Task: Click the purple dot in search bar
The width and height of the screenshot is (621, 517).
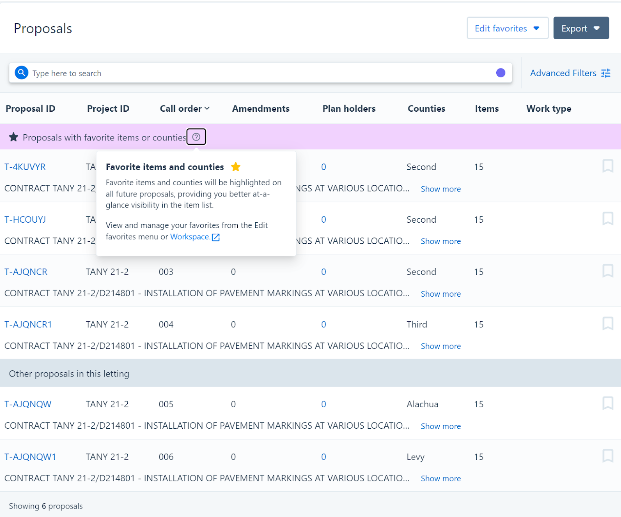Action: [501, 73]
